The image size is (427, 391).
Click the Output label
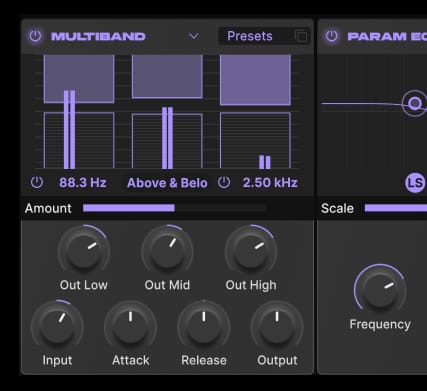pos(277,361)
